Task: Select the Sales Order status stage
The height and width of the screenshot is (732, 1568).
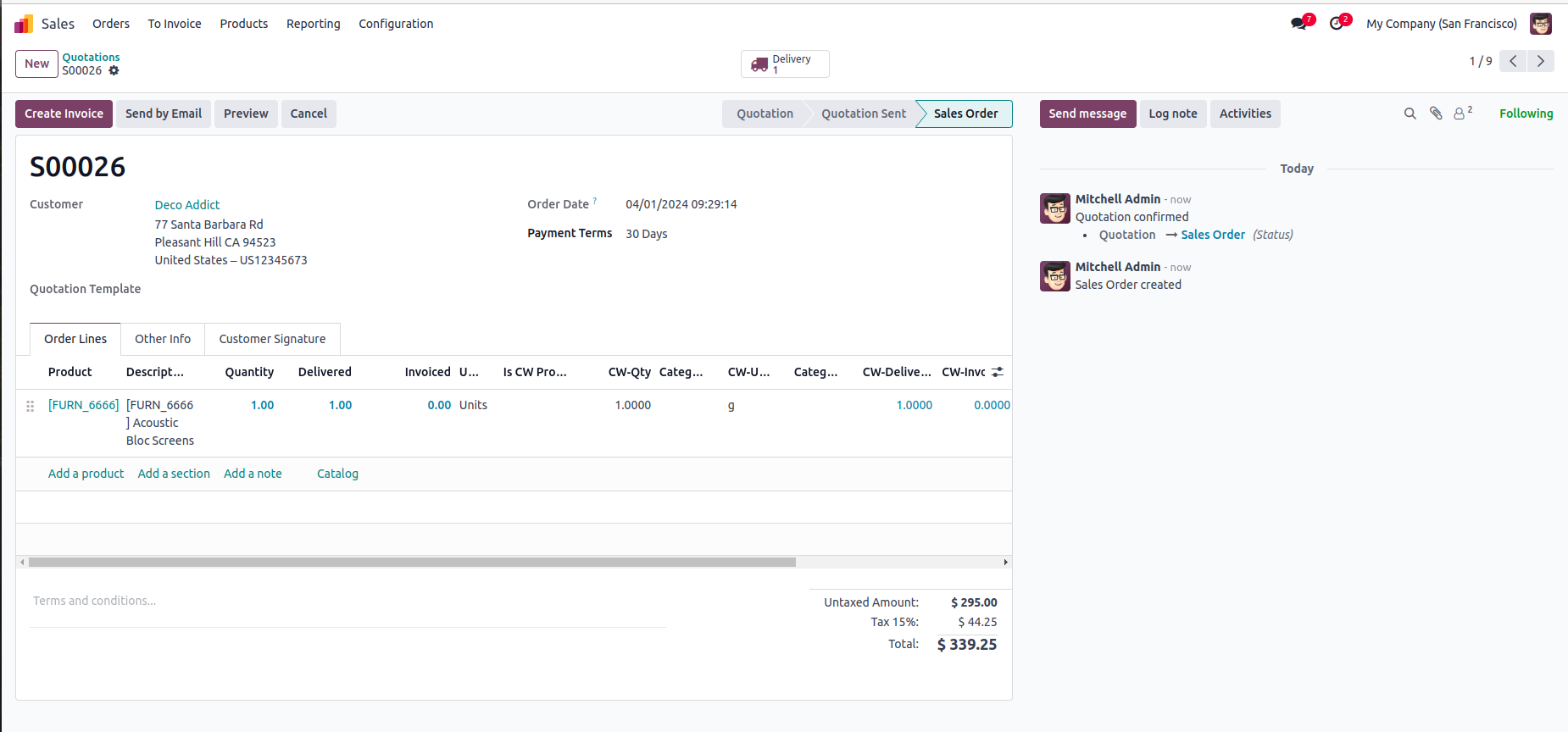Action: coord(965,114)
